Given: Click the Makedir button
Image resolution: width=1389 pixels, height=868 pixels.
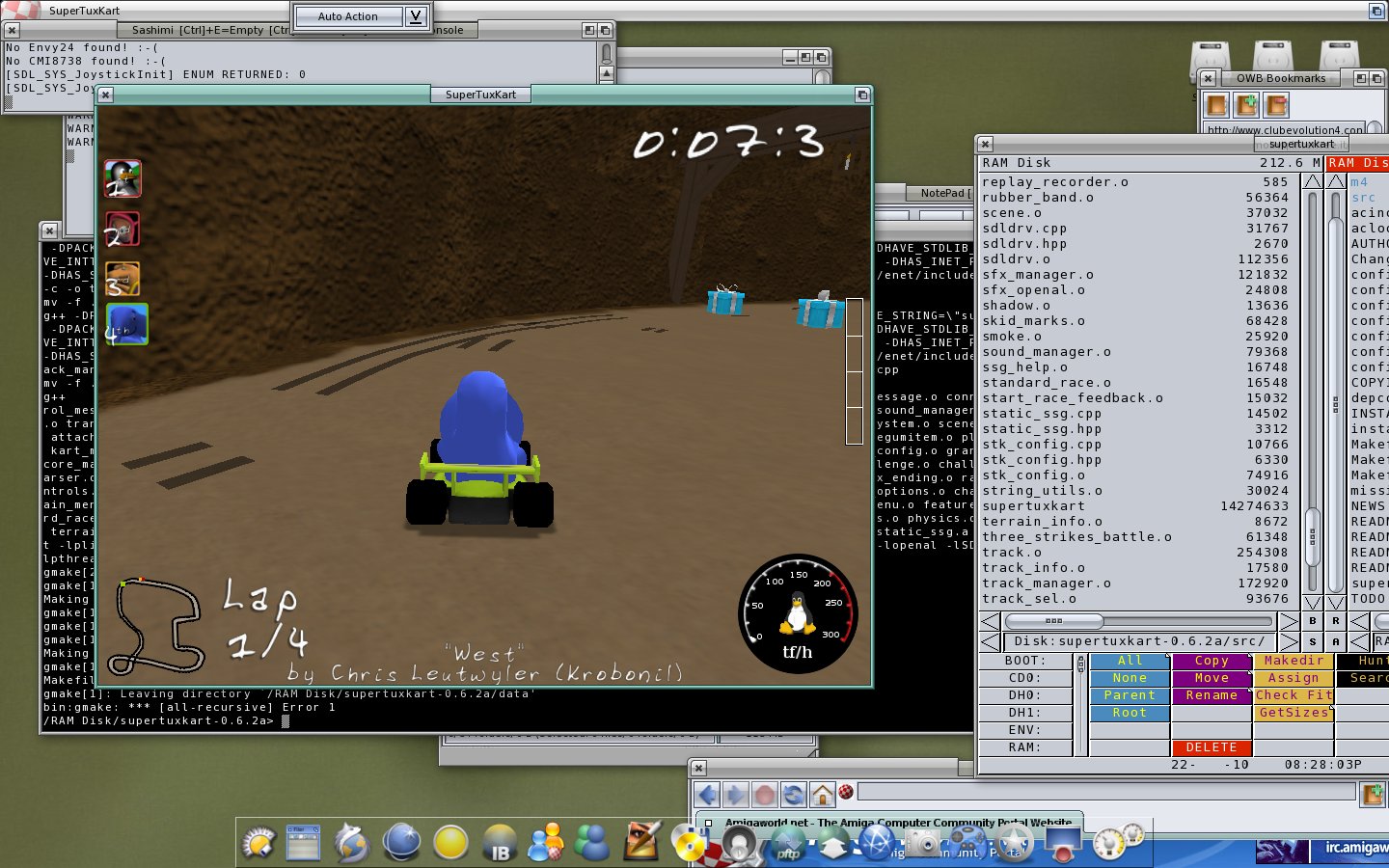Looking at the screenshot, I should pos(1294,661).
